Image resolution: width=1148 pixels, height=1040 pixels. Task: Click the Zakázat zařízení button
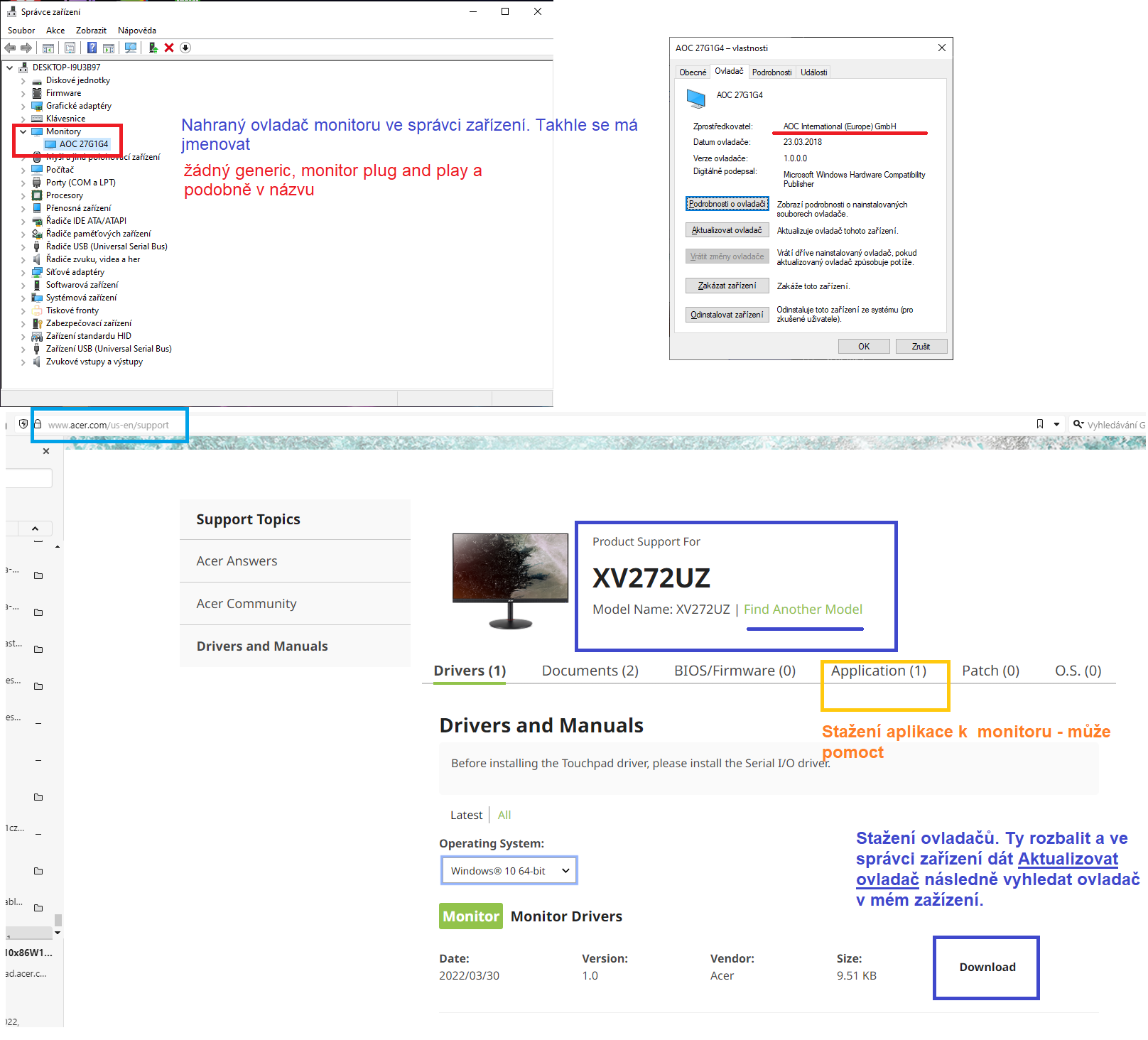pos(727,286)
